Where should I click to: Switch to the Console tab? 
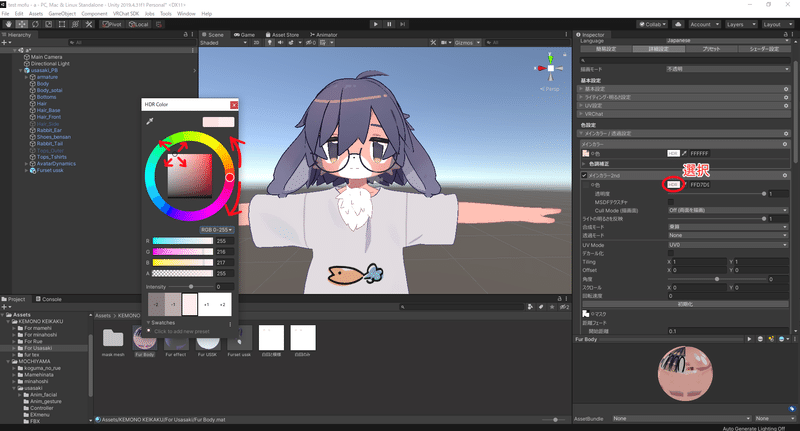(48, 299)
